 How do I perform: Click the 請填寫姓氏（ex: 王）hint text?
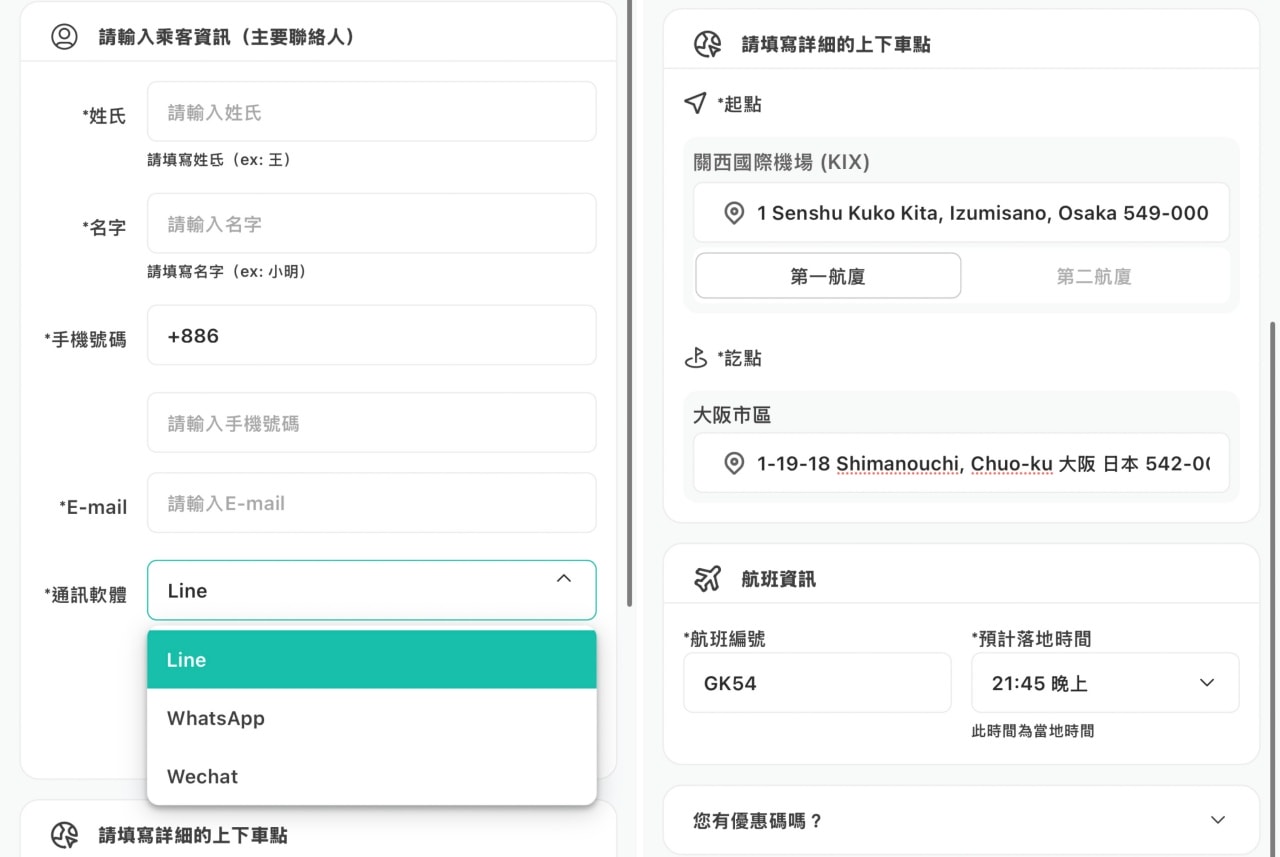(x=221, y=159)
